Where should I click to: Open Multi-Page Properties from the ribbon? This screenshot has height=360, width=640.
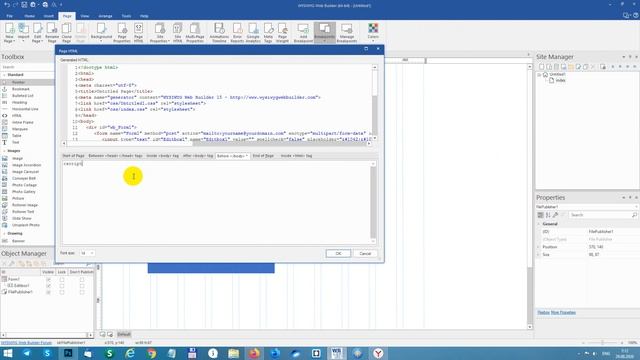click(195, 33)
